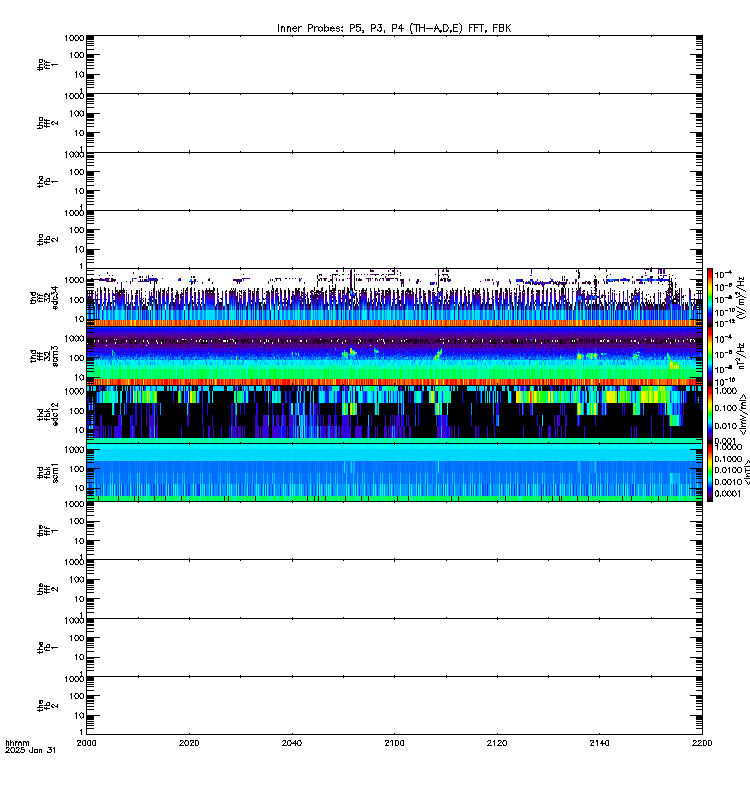The image size is (750, 800).
Task: Click the '<|nT|>' color bar unit label
Action: (x=746, y=472)
